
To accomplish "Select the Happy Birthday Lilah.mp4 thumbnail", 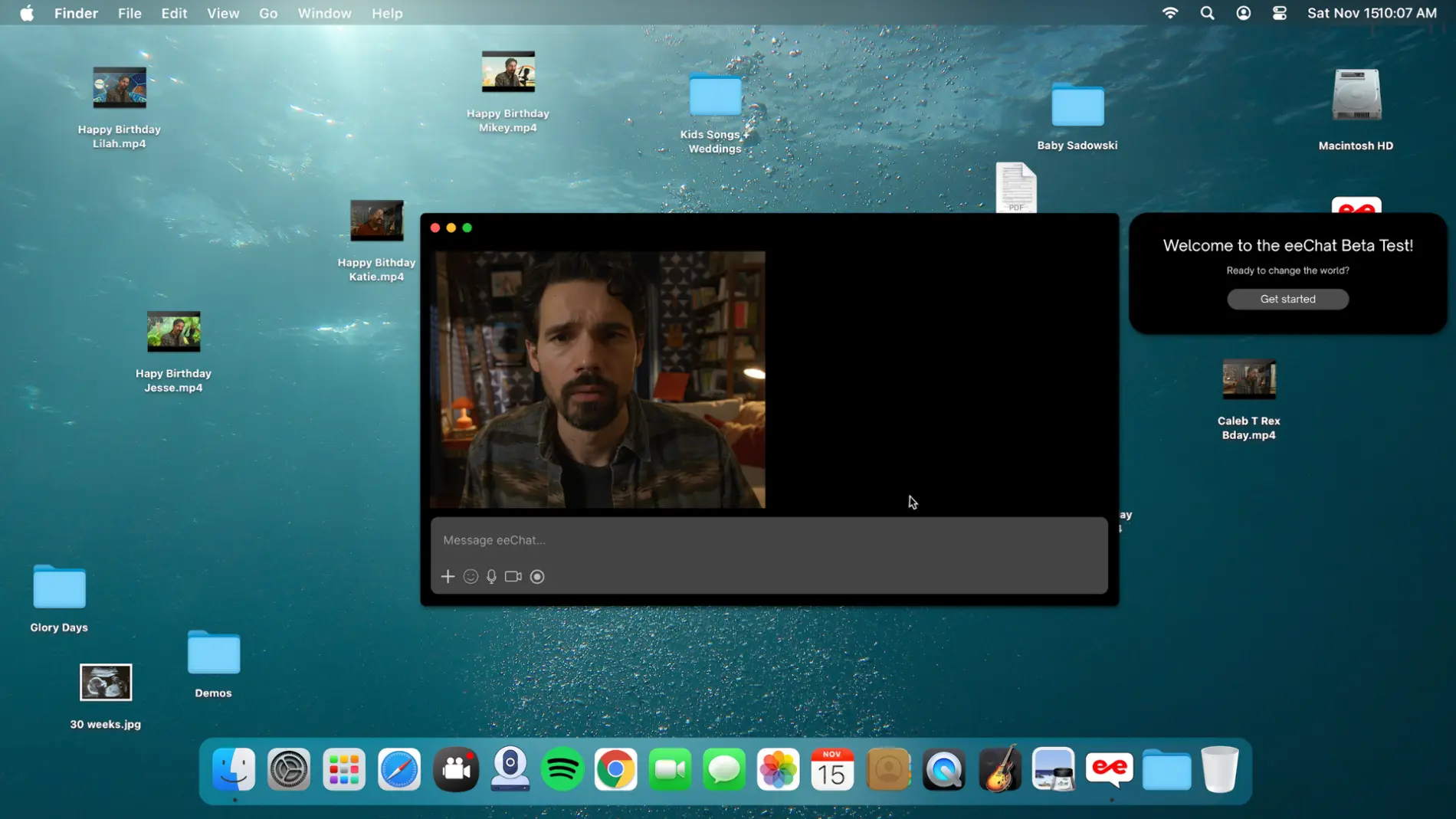I will tap(120, 87).
